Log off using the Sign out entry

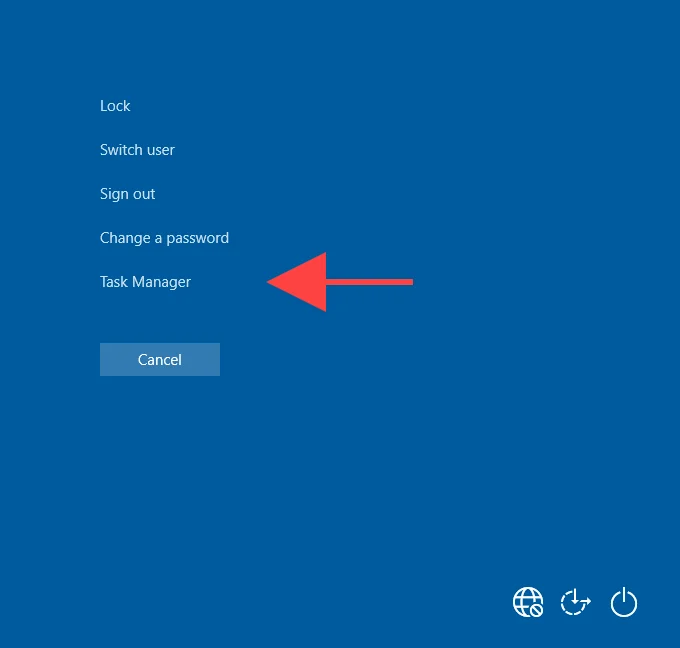[x=127, y=194]
